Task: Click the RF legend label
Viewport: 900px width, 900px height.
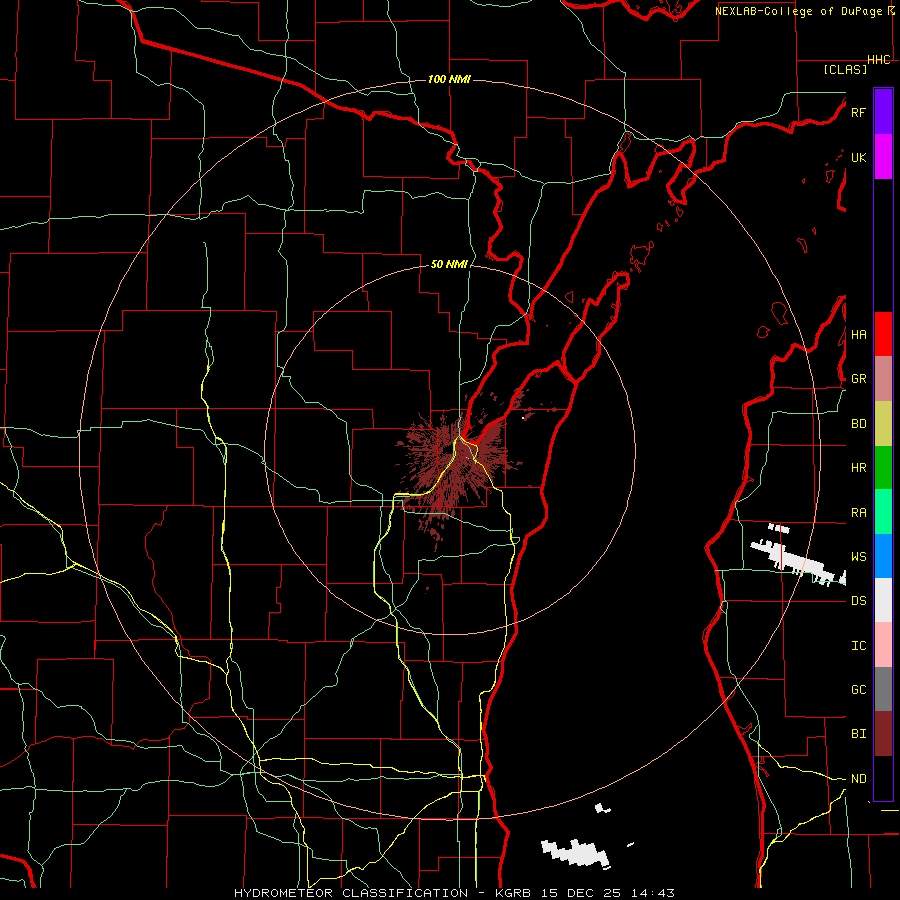Action: point(858,112)
